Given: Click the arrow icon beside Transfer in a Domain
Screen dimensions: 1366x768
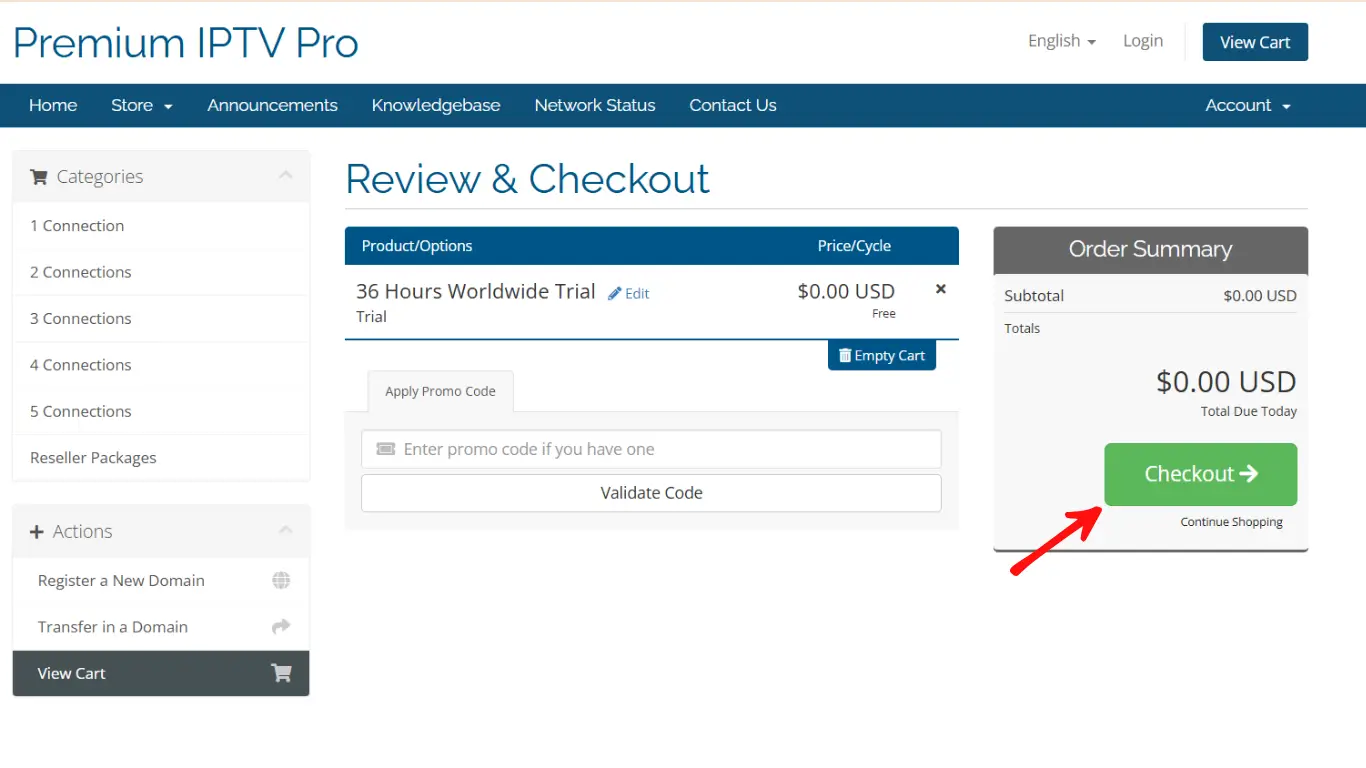Looking at the screenshot, I should (x=281, y=626).
